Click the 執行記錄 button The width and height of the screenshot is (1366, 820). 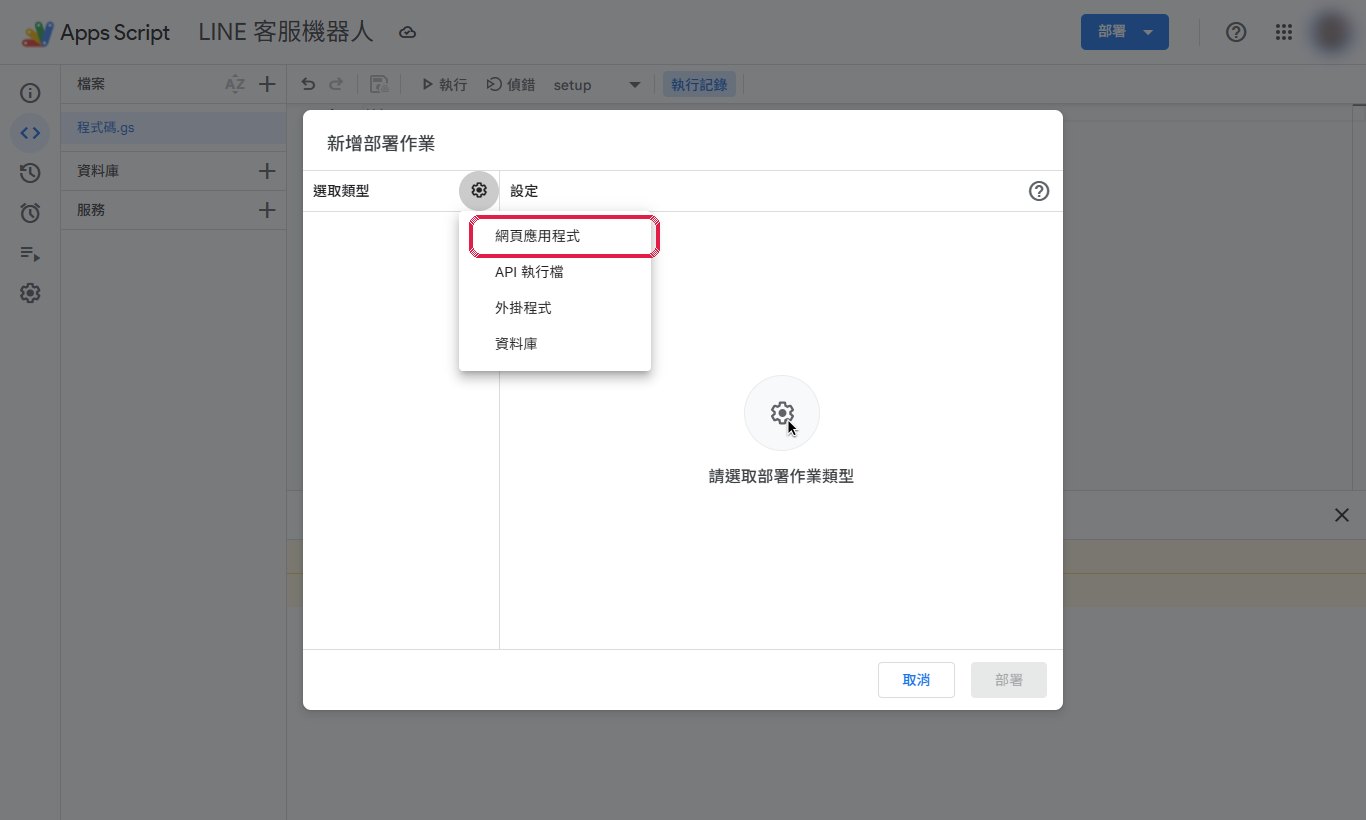pos(699,85)
